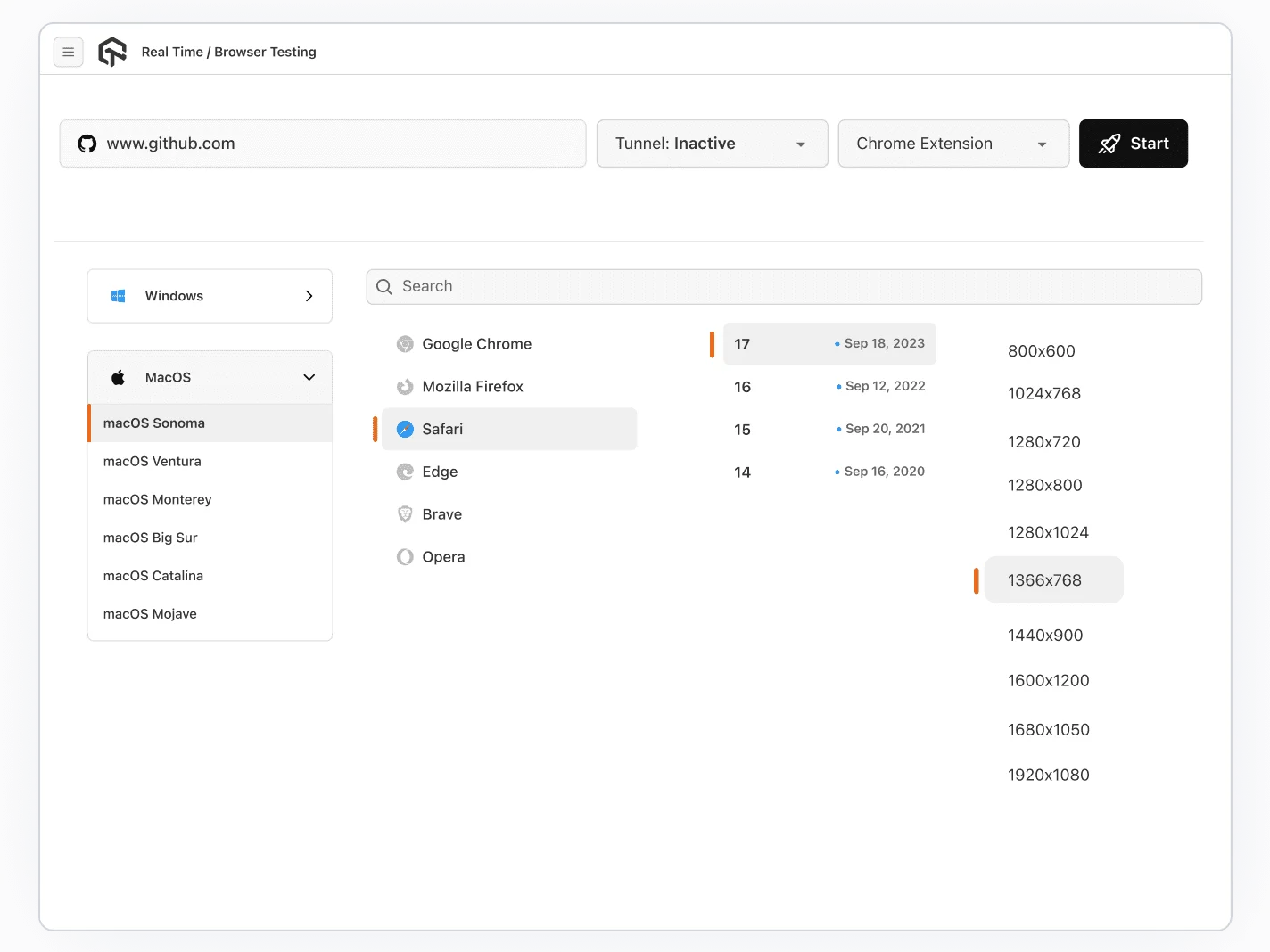Choose the 1440x900 resolution
The height and width of the screenshot is (952, 1270).
point(1045,635)
